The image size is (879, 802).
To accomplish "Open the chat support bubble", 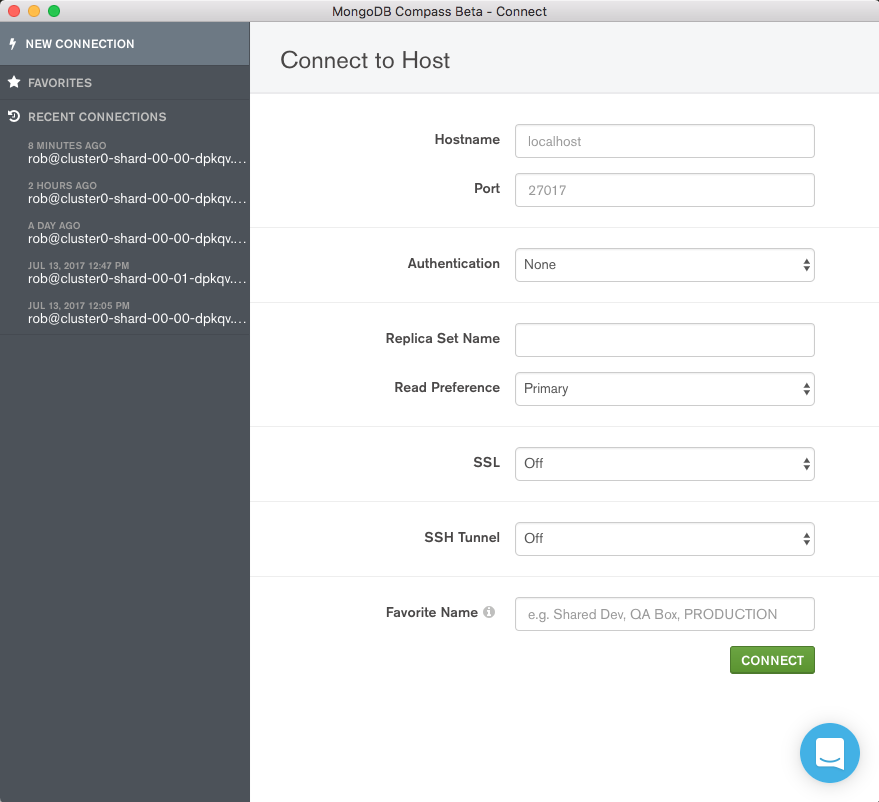I will pyautogui.click(x=830, y=753).
